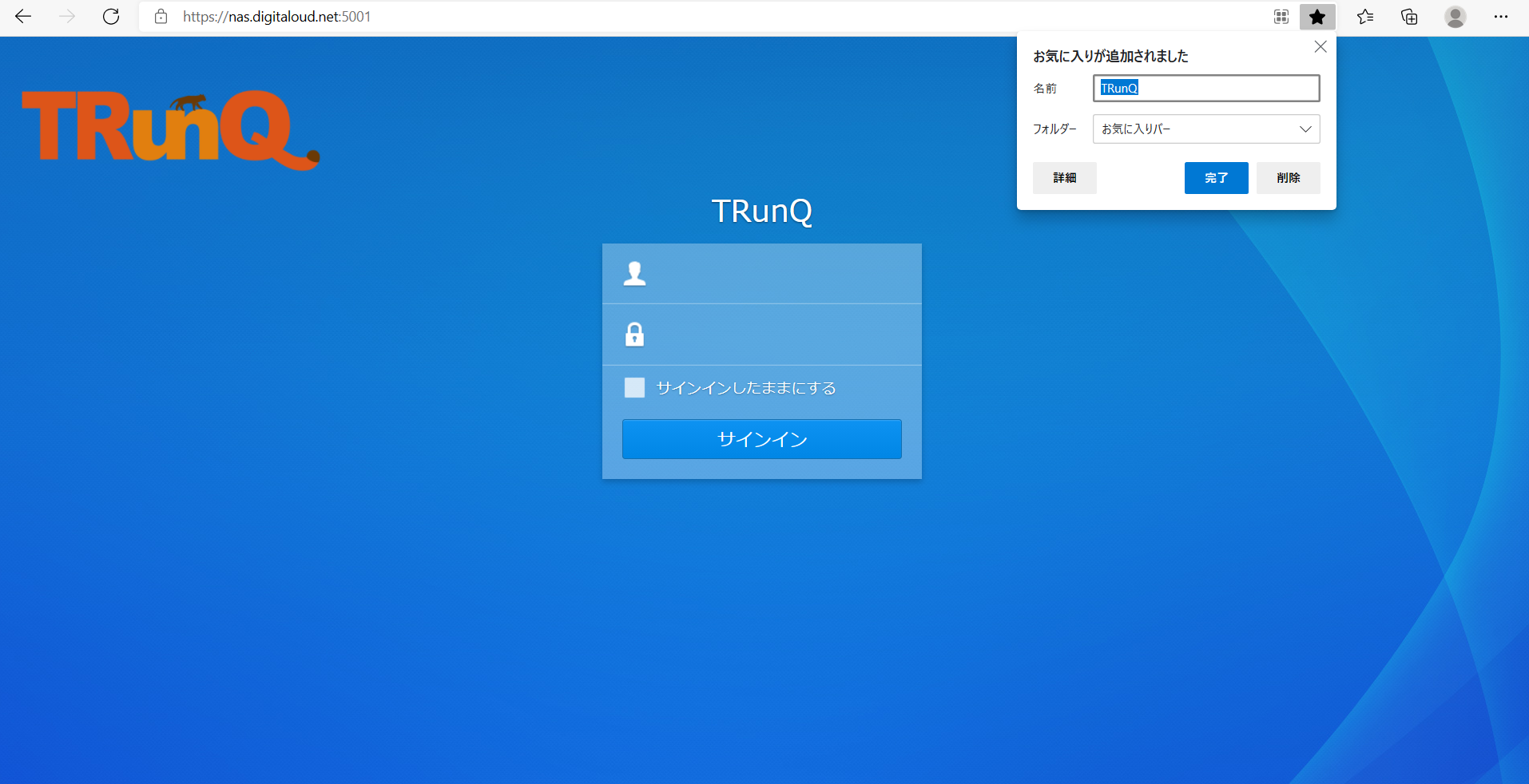Open the Collections icon
Screen dimensions: 1529x784
1410,17
